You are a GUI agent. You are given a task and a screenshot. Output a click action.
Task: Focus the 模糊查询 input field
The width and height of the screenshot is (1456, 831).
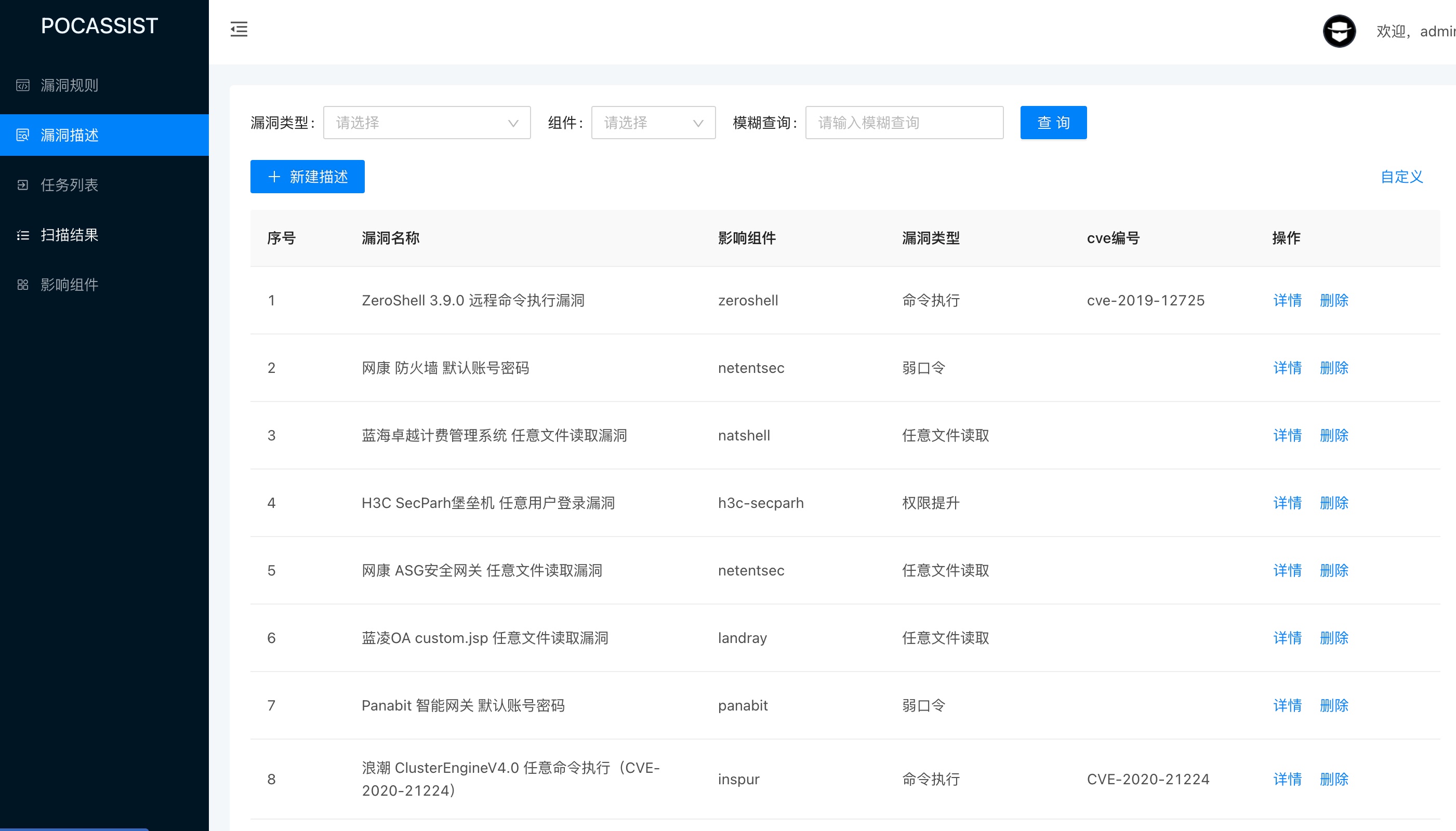904,123
